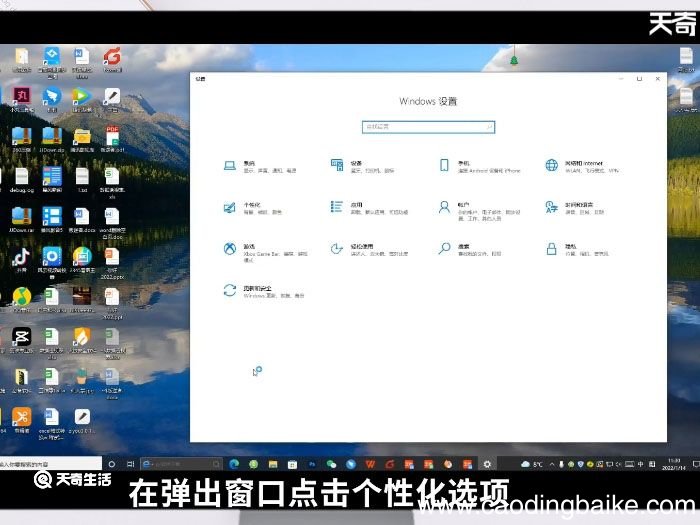Screen dimensions: 700x525
Task: Click the volume icon in the system tray
Action: (619, 464)
